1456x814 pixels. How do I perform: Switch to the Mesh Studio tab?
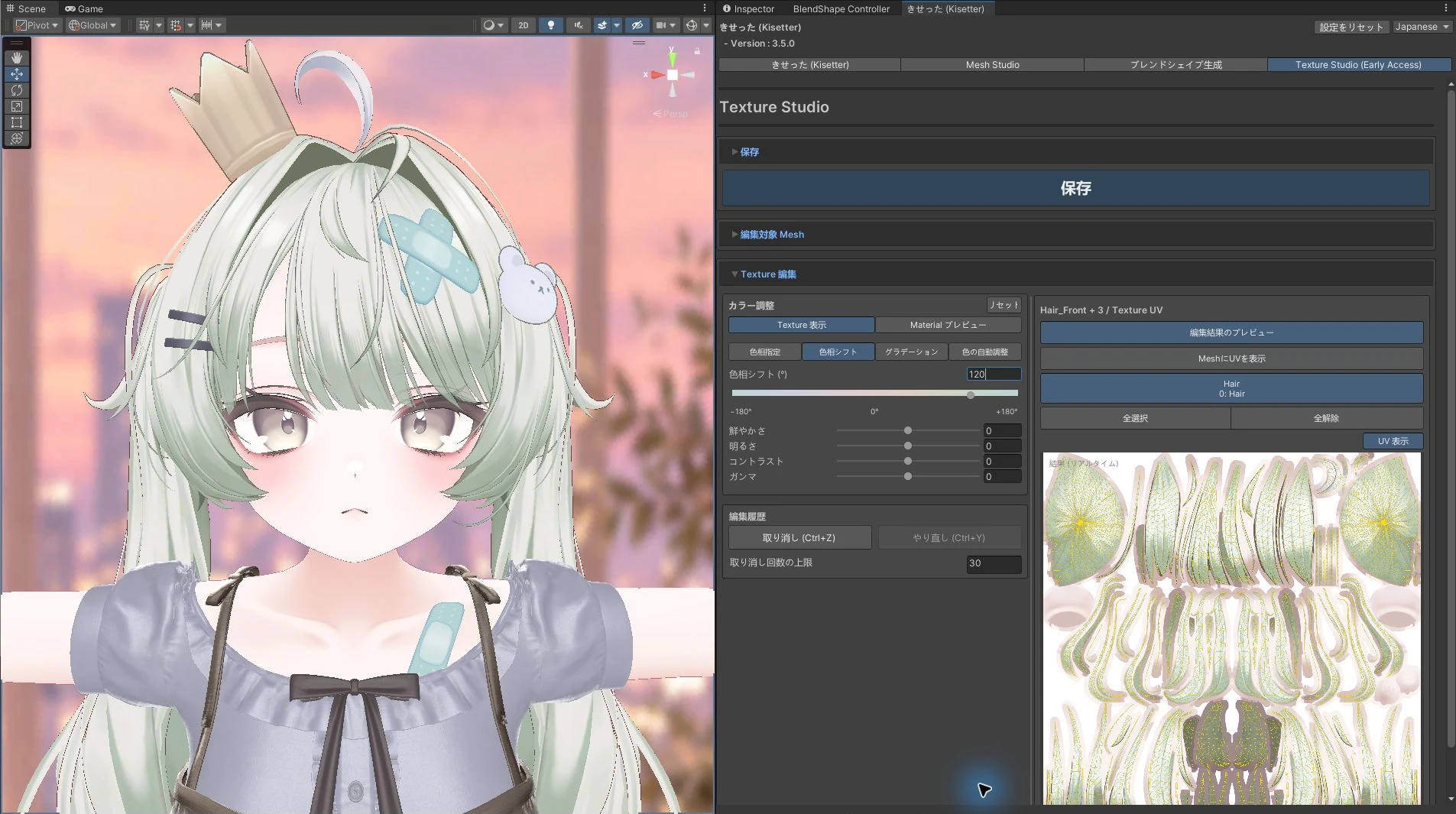(992, 65)
